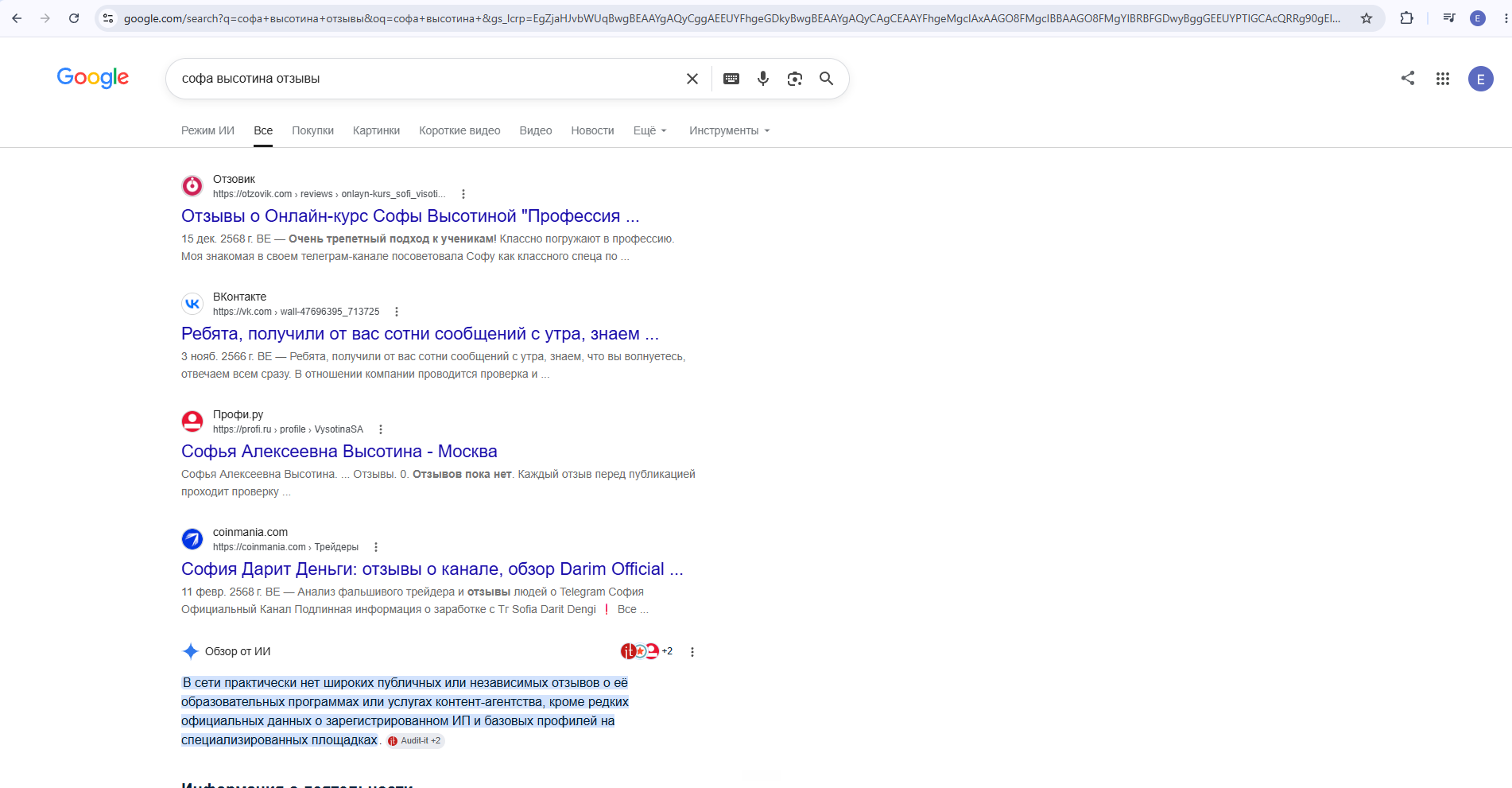Screen dimensions: 1512x788
Task: Click the Профи.ру site favicon
Action: (192, 421)
